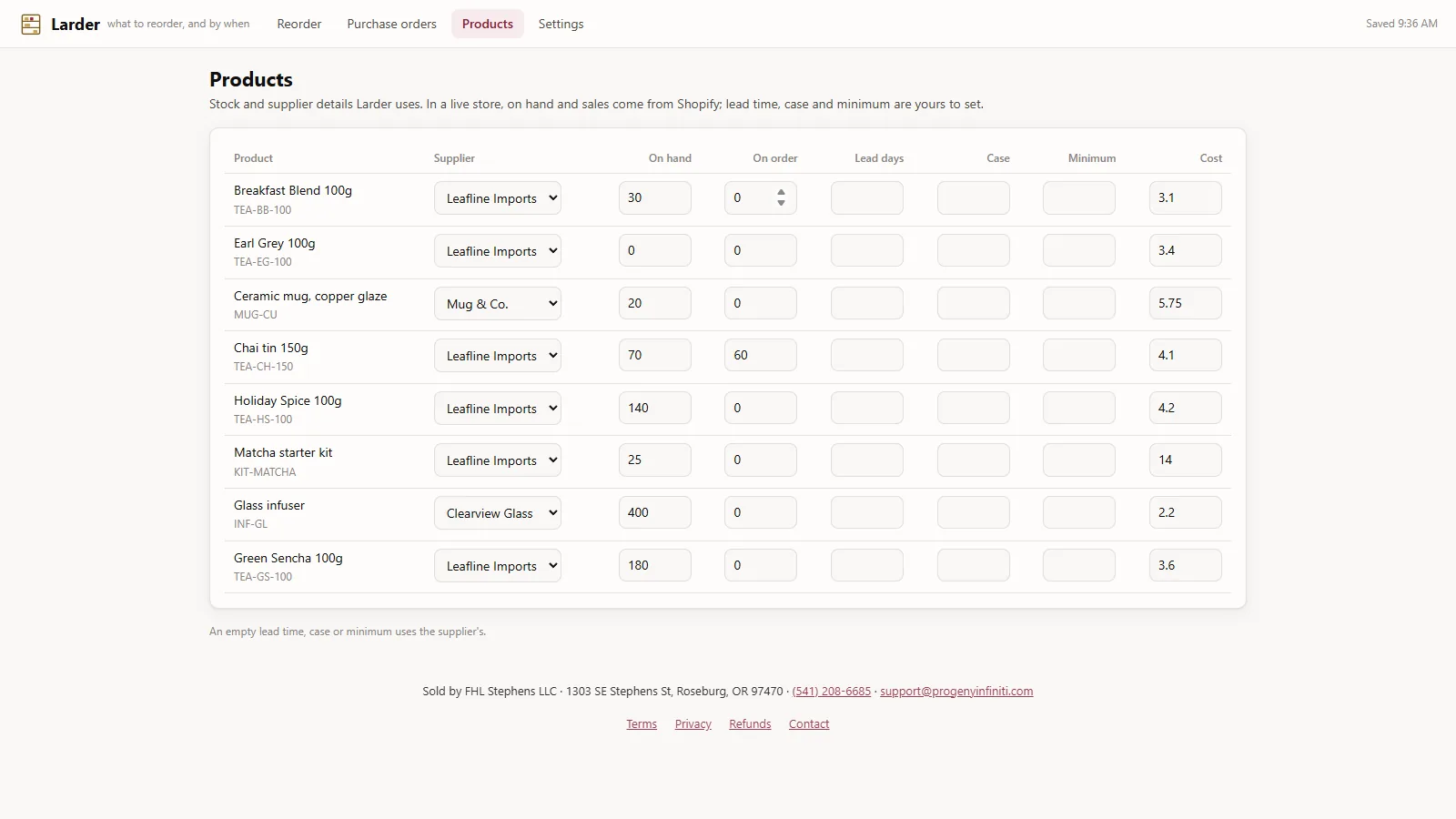The image size is (1456, 819).
Task: Open supplier dropdown for Ceramic mug
Action: pos(497,304)
